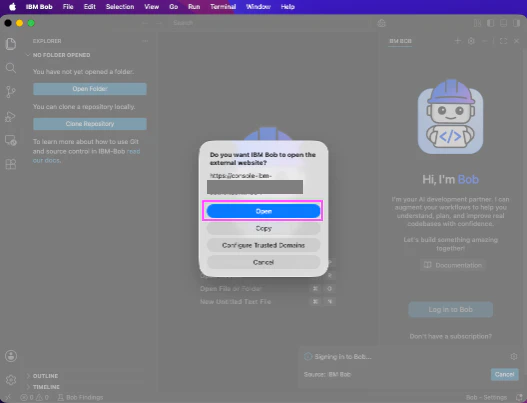Viewport: 527px width, 403px height.
Task: Click the Bob icon beside search bar
Action: tap(381, 23)
